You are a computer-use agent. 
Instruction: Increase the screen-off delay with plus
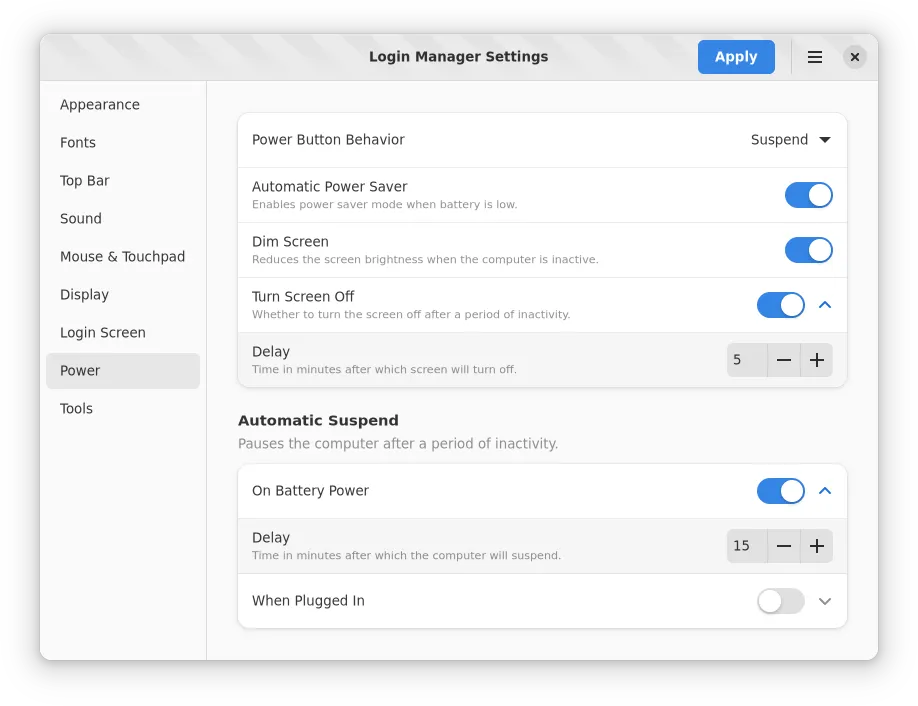817,360
